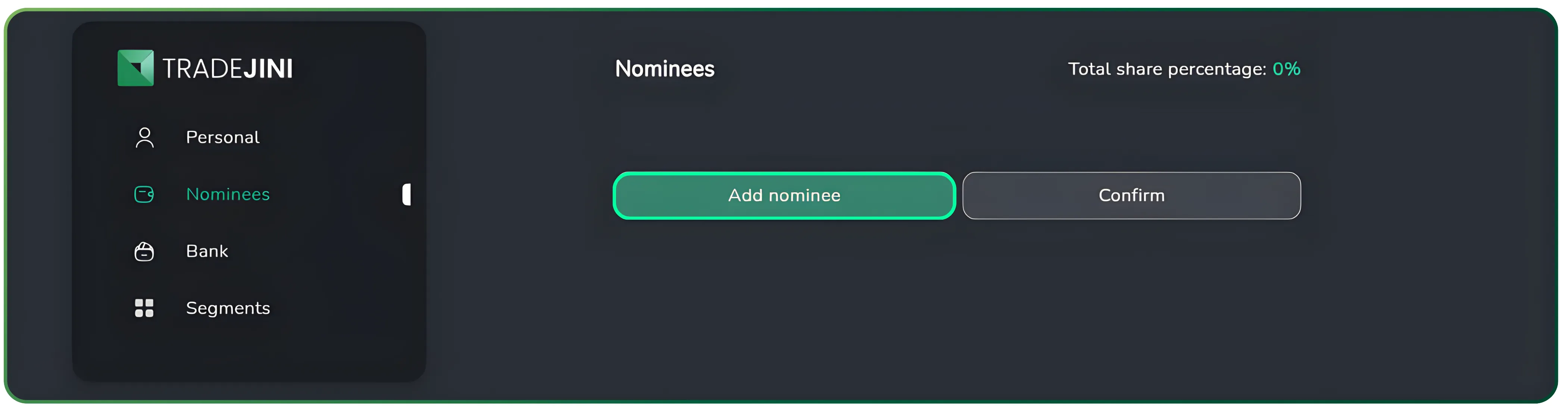Click the Bank piggy bank icon
Image resolution: width=1568 pixels, height=411 pixels.
[x=144, y=251]
